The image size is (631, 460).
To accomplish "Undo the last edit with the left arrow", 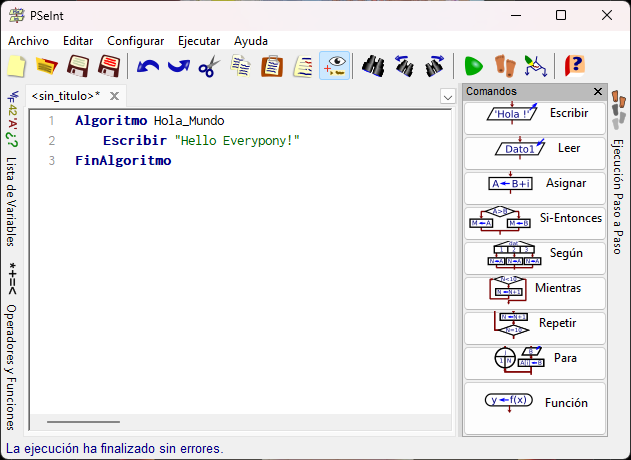I will [x=148, y=66].
